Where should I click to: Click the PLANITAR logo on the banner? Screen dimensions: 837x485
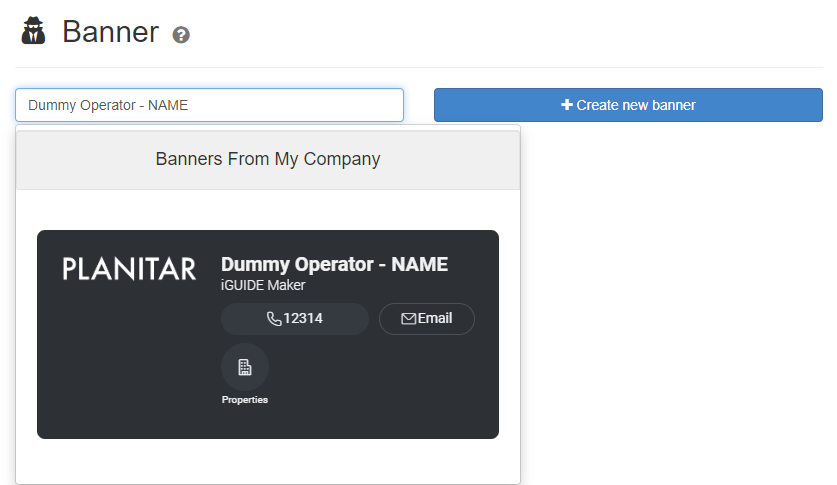[x=129, y=269]
